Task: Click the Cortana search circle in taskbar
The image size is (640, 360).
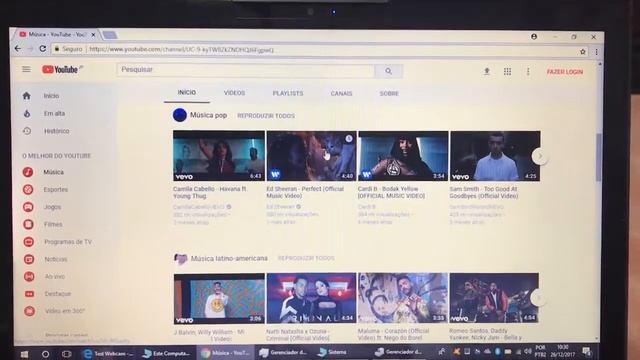Action: click(45, 354)
